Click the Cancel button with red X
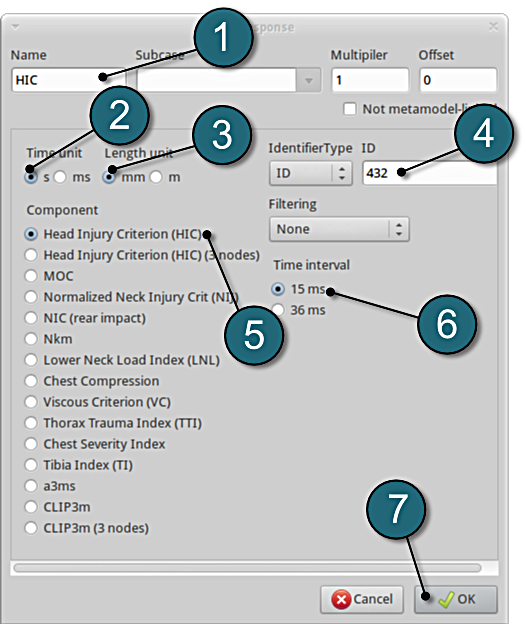Screen dimensions: 526x624 pyautogui.click(x=362, y=599)
